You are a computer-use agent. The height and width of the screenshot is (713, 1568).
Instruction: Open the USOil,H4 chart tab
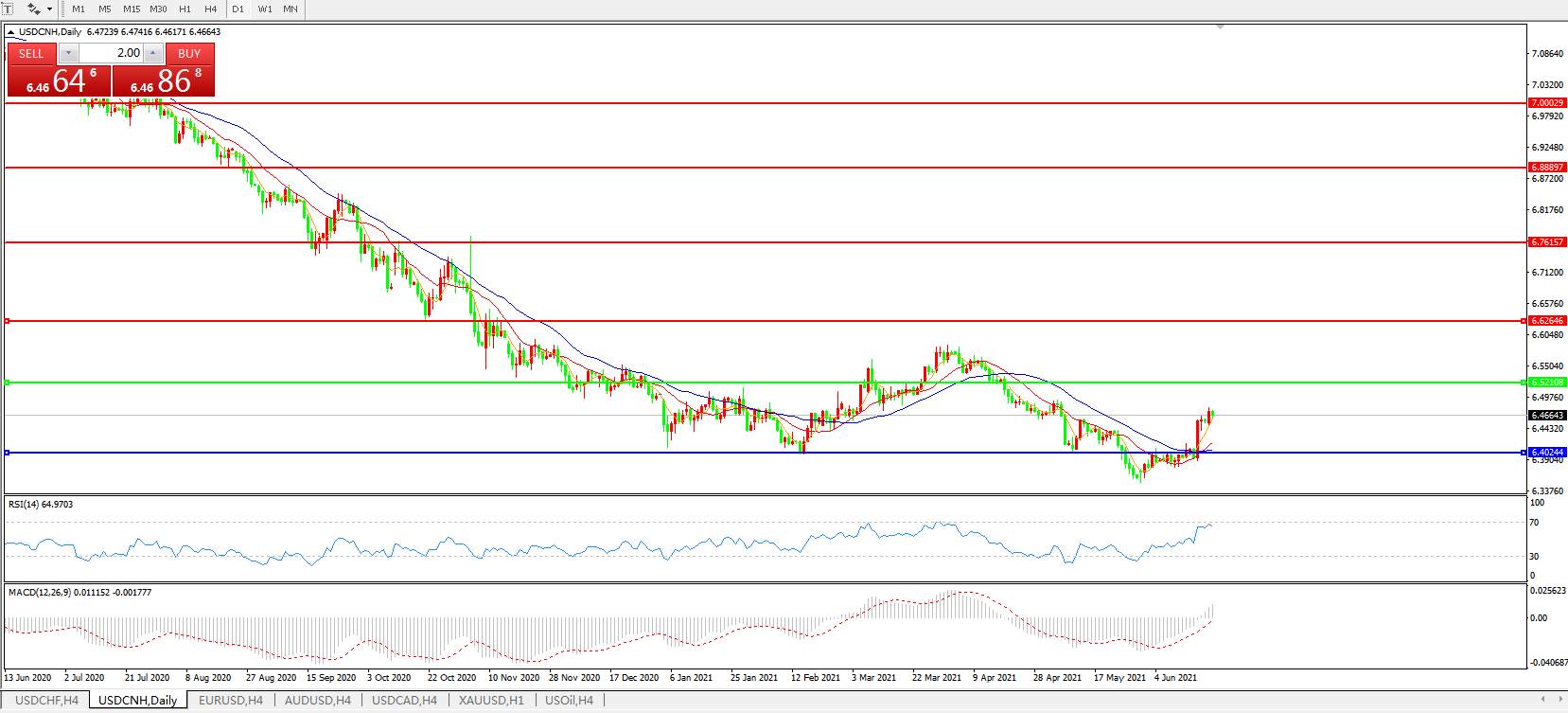pos(570,701)
